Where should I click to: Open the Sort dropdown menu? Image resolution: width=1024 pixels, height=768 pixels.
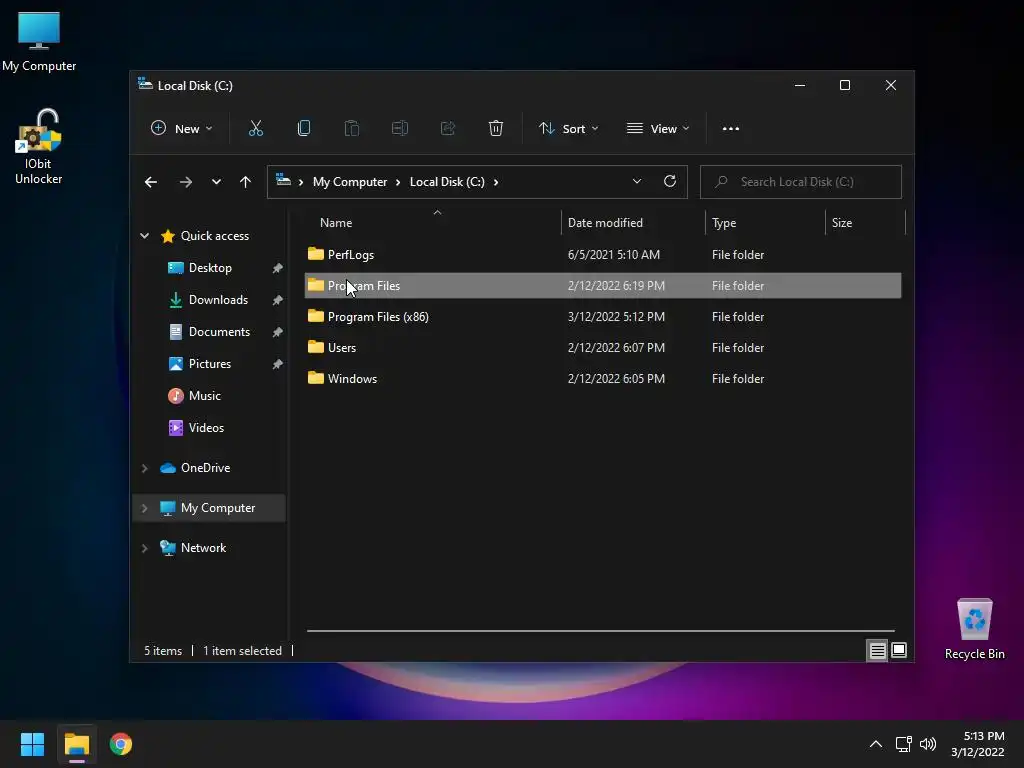tap(568, 129)
